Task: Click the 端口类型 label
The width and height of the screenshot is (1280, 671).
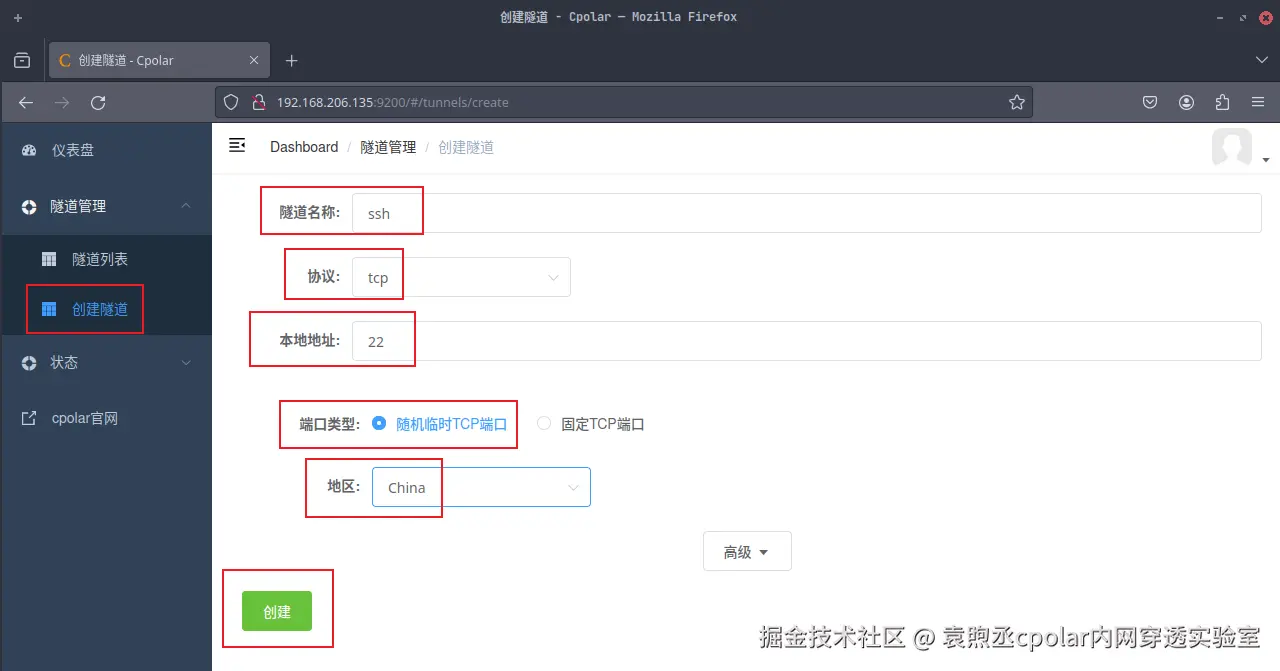Action: pos(329,423)
